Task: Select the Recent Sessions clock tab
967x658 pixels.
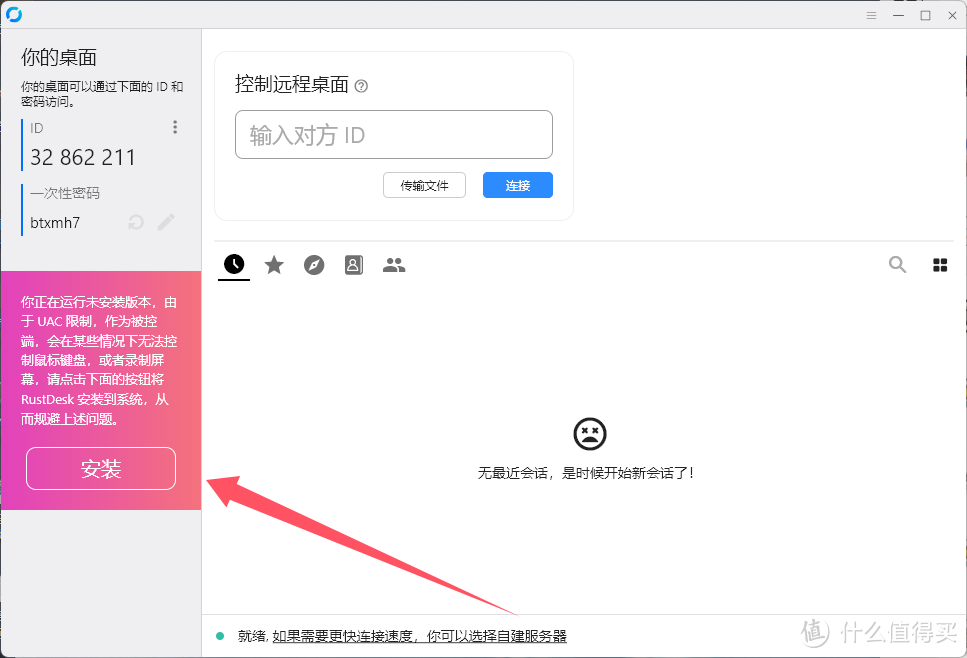Action: coord(233,264)
